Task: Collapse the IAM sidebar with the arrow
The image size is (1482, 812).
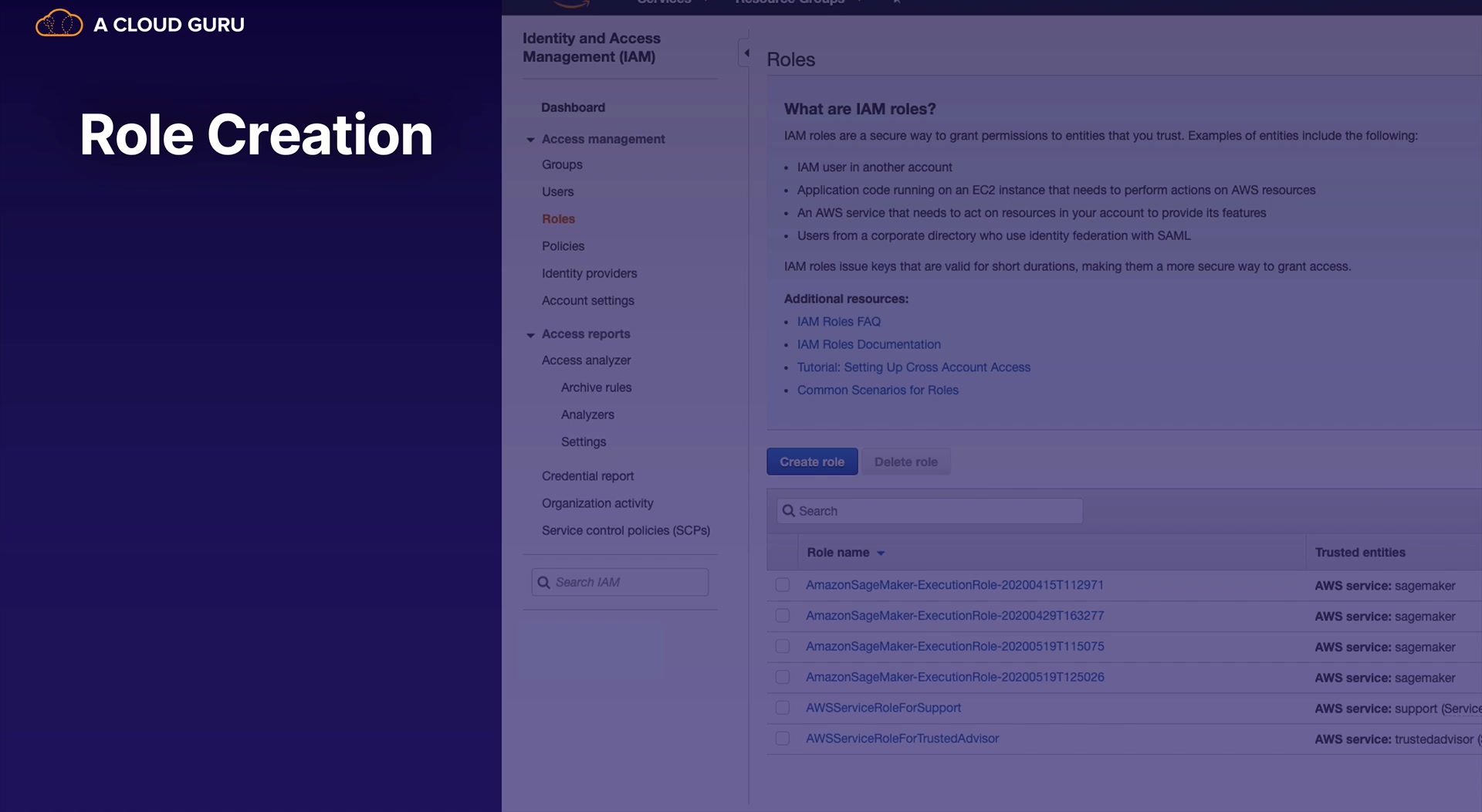Action: (x=746, y=52)
